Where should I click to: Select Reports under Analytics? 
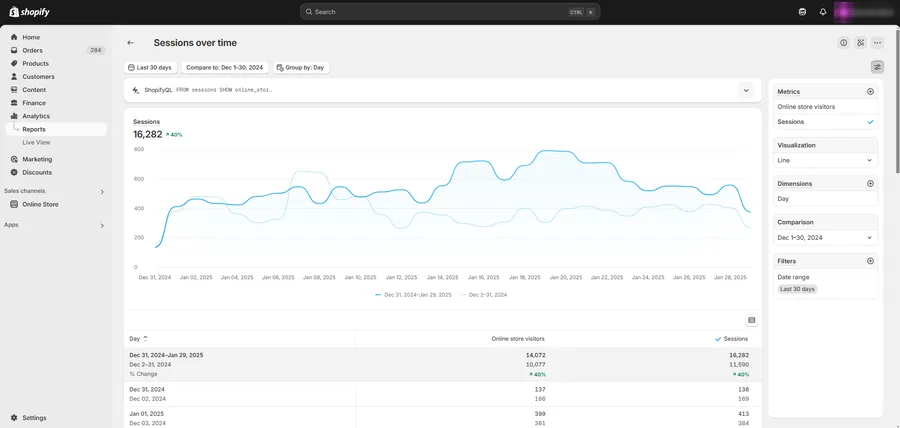pos(56,130)
